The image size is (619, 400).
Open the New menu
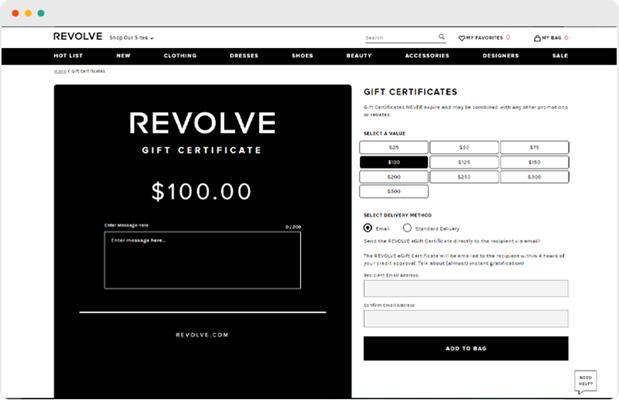click(123, 56)
